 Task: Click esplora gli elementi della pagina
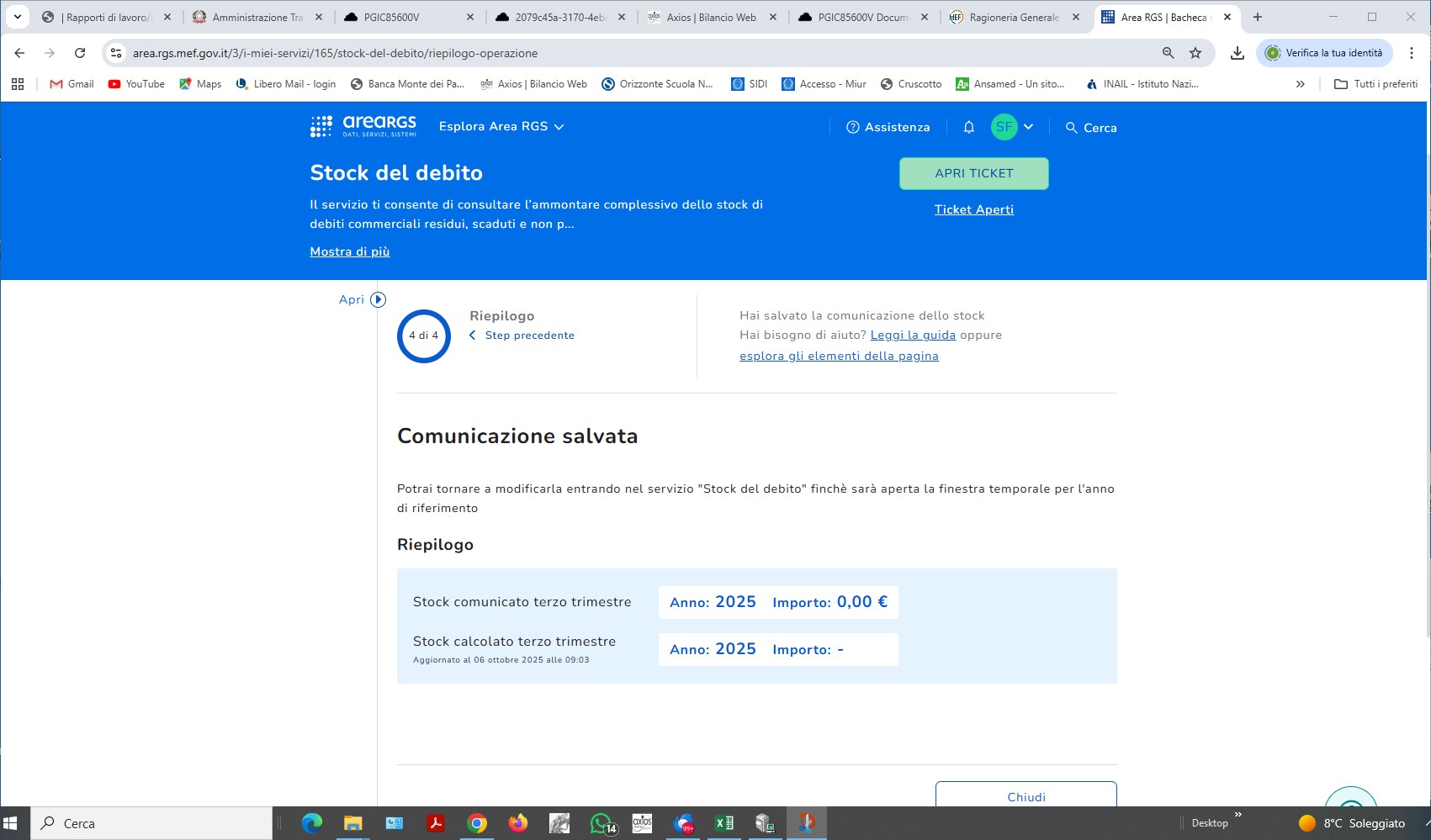839,356
